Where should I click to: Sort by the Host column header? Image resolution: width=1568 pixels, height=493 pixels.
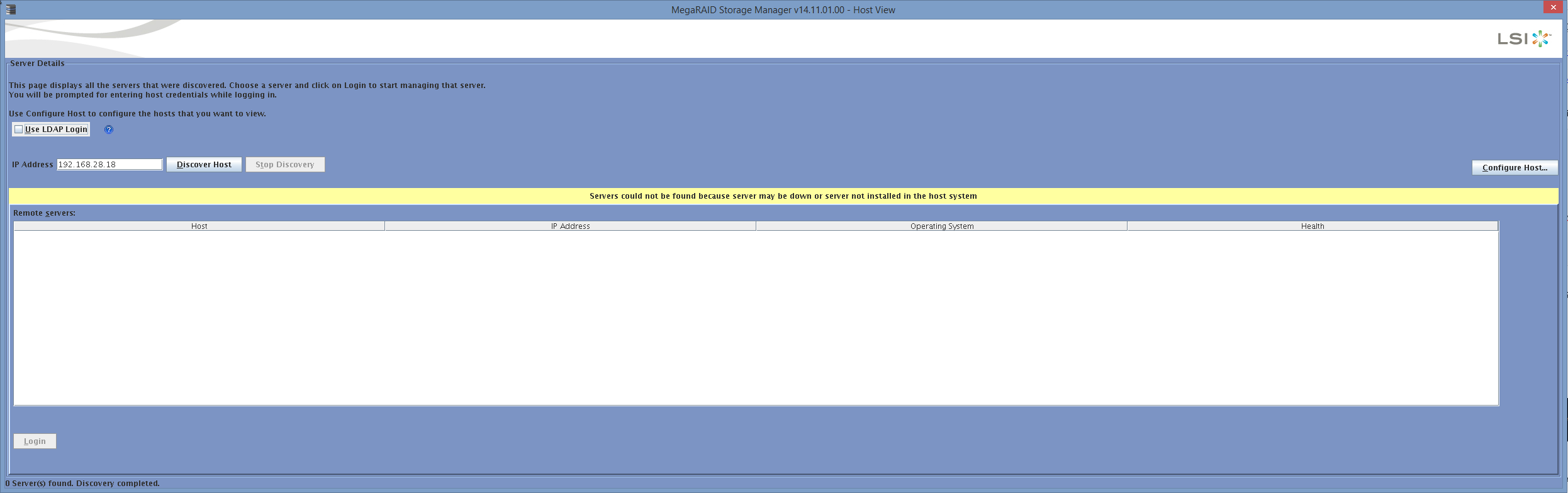tap(199, 226)
